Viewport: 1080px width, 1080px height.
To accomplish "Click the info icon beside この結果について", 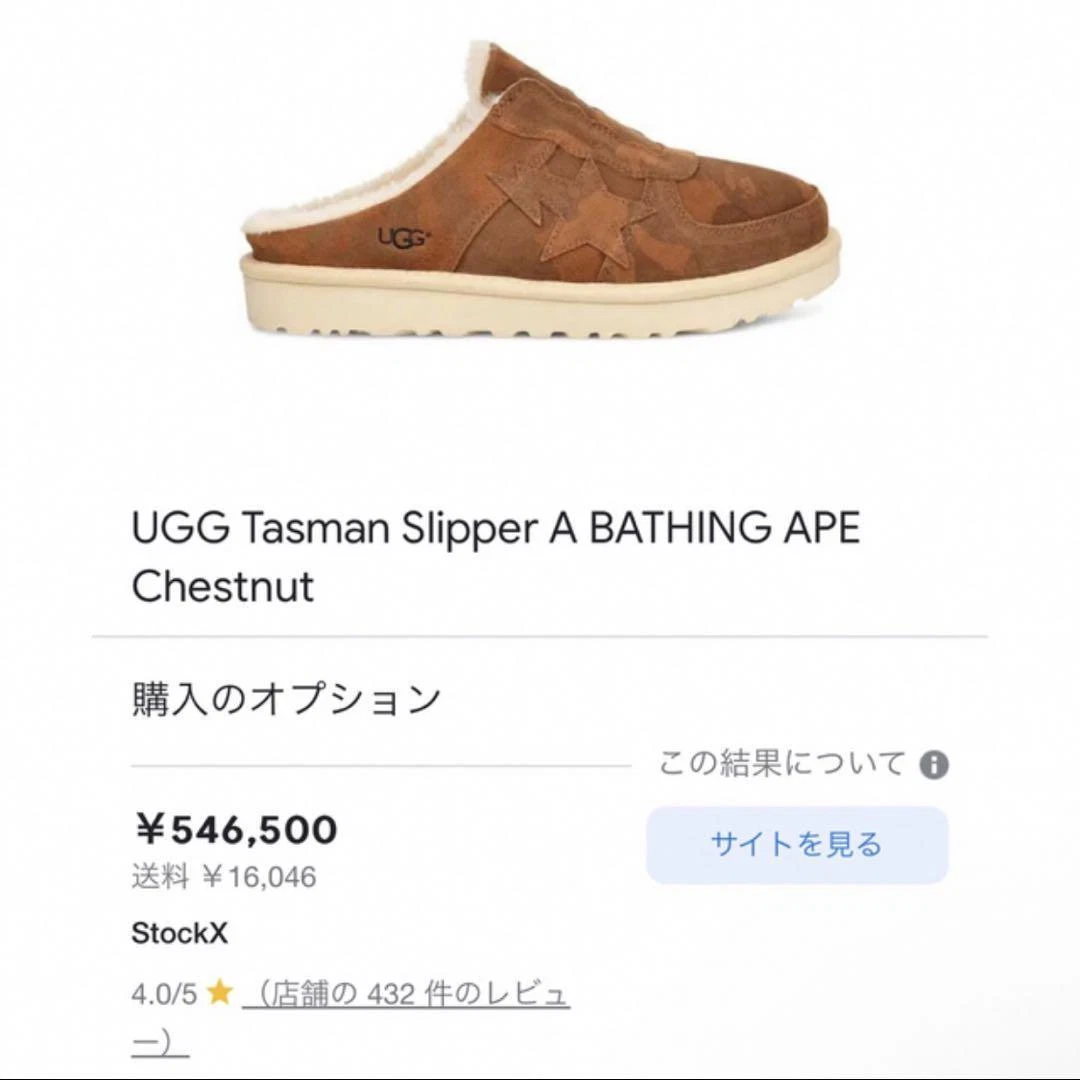I will [933, 765].
